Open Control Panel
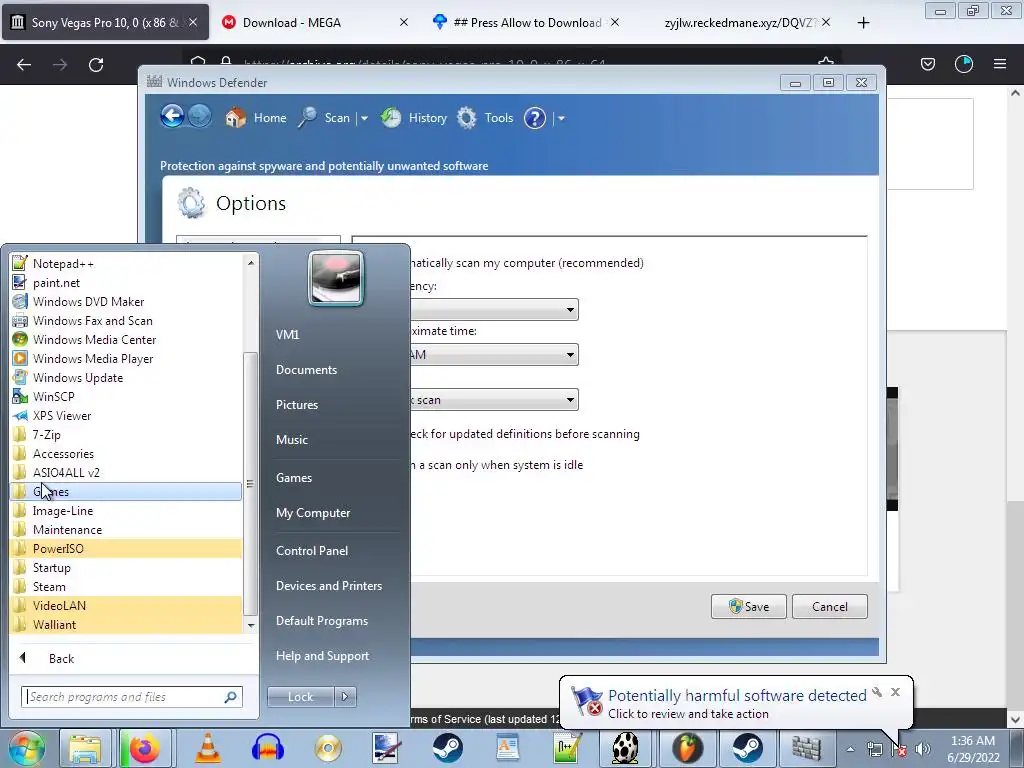Screen dimensions: 1024x768 click(312, 551)
